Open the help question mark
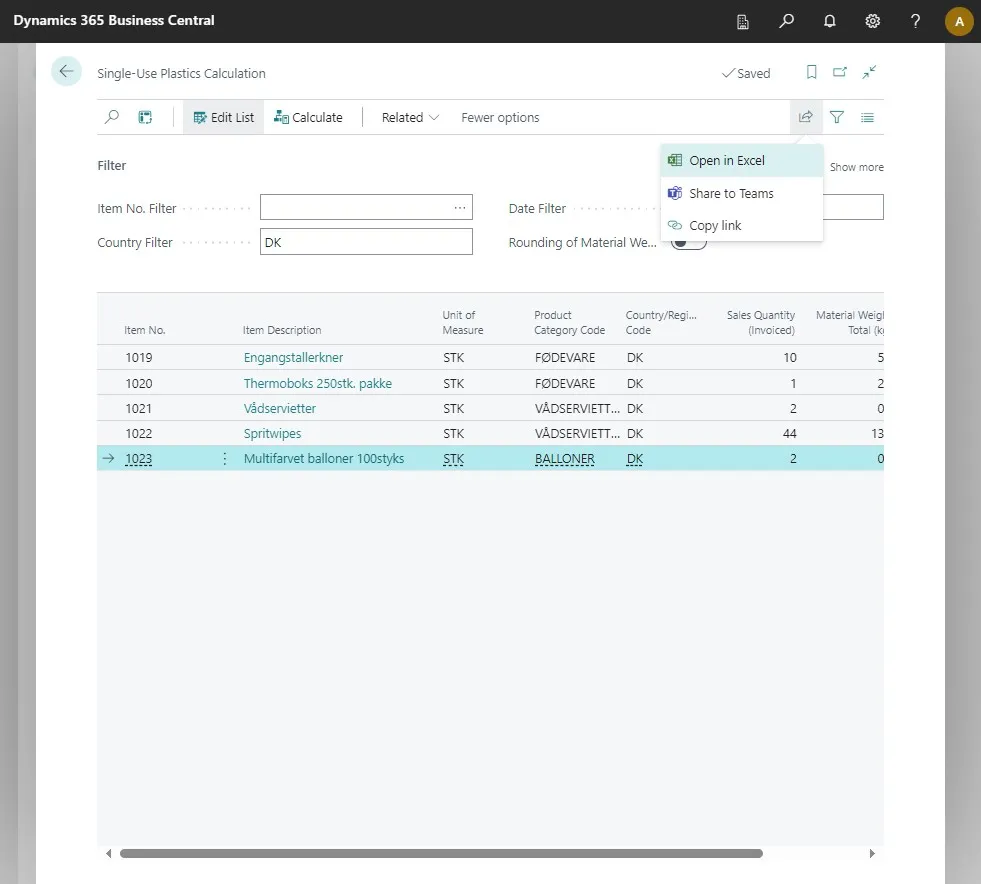 pos(915,21)
